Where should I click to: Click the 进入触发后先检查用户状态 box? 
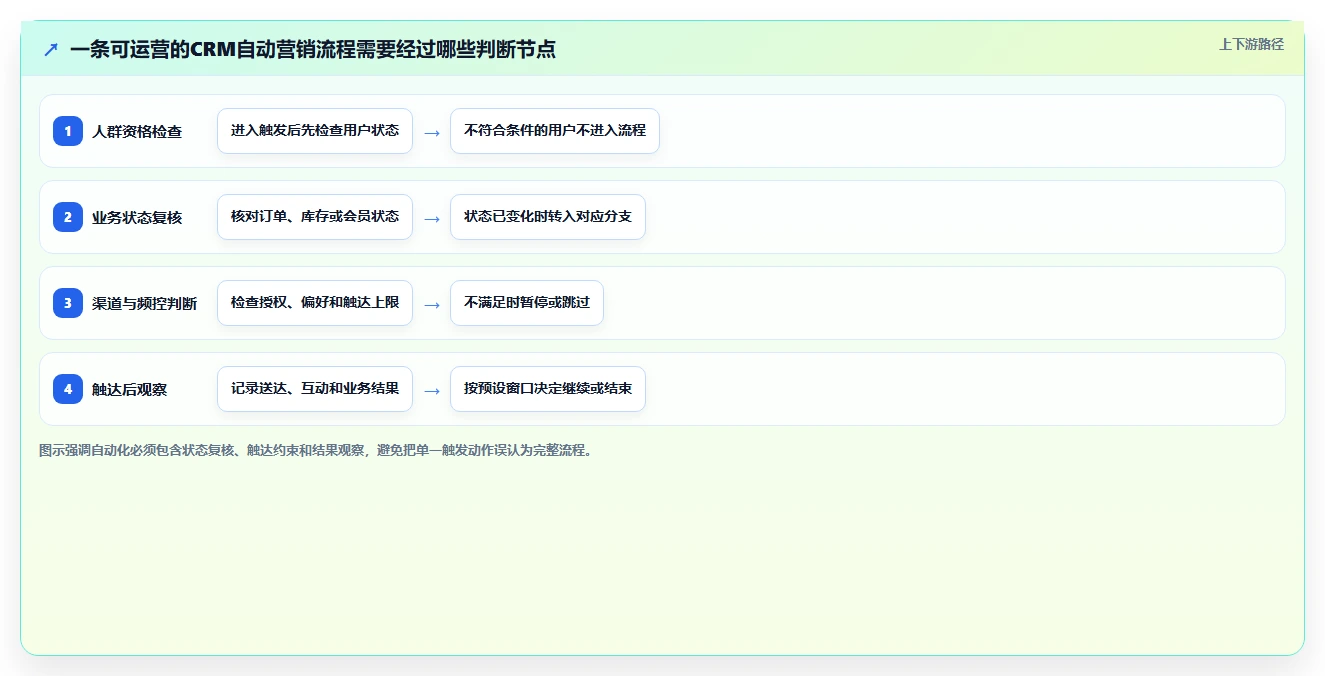click(315, 131)
